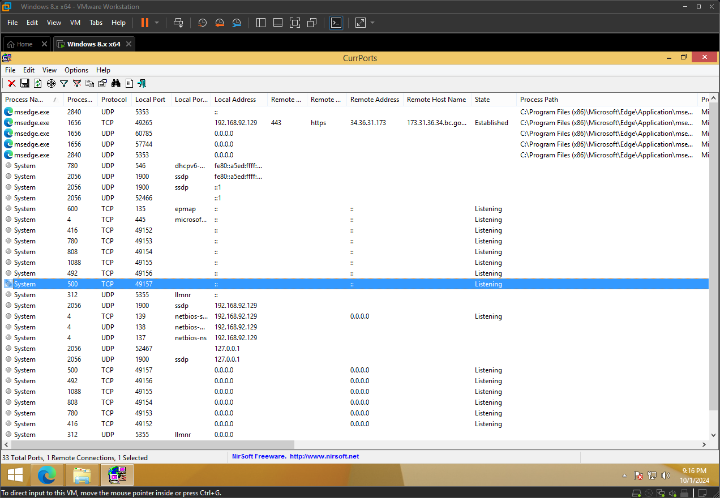Open the NirSoft website link

(296, 457)
